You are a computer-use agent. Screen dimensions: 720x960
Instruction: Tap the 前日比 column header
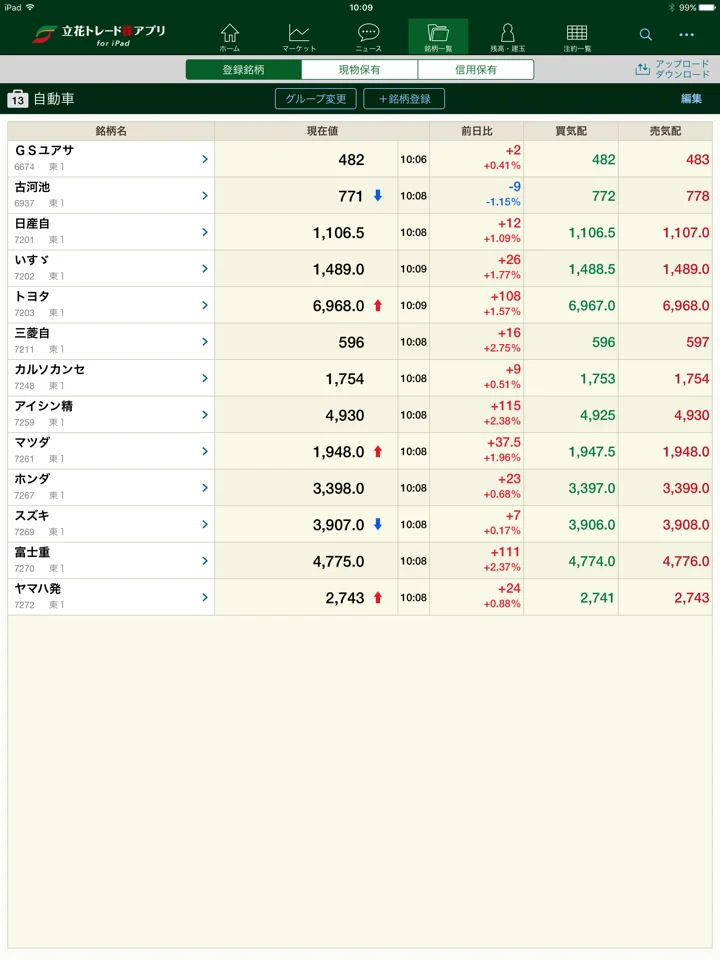(476, 131)
